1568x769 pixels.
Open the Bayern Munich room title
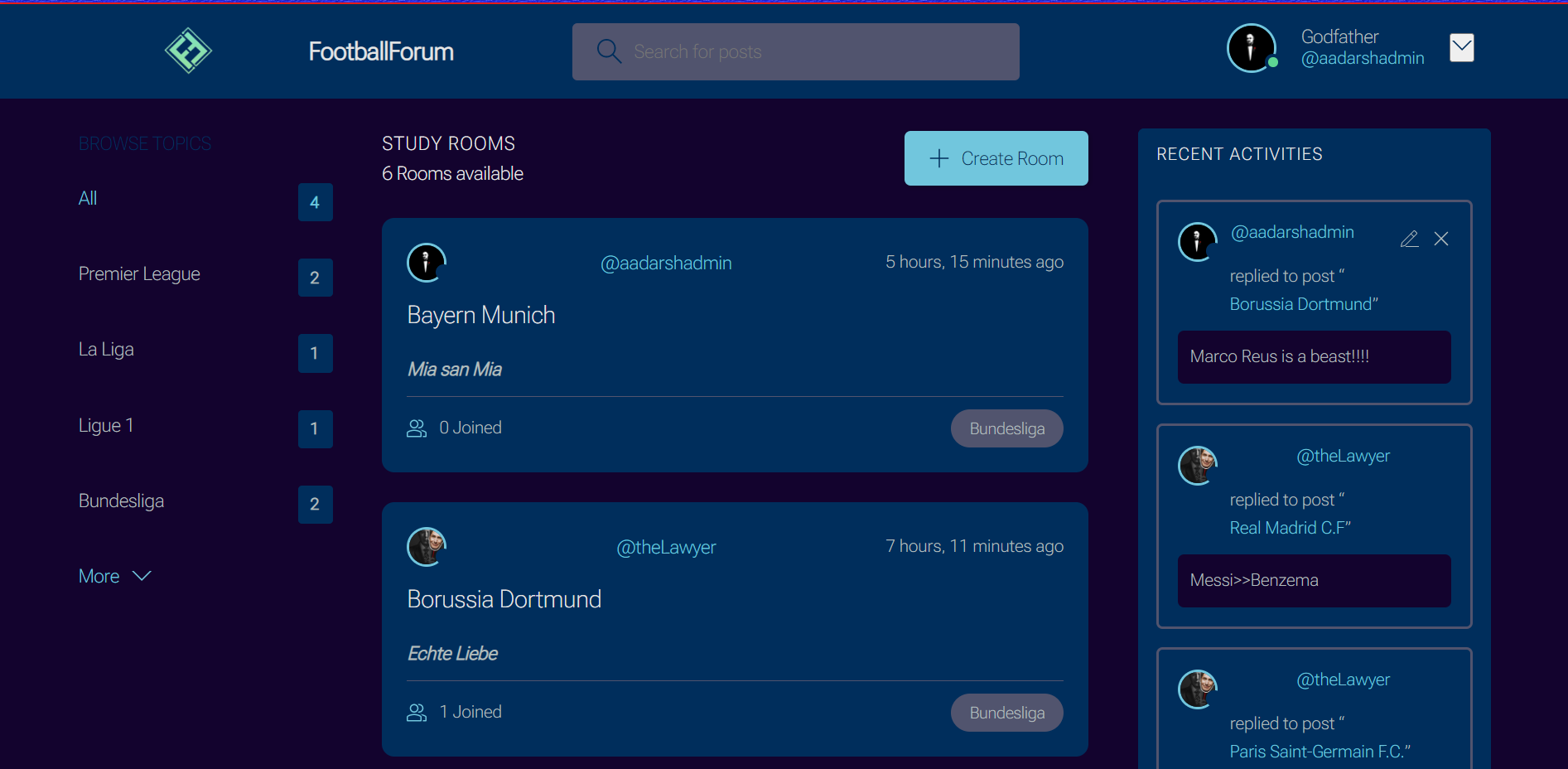[x=481, y=315]
